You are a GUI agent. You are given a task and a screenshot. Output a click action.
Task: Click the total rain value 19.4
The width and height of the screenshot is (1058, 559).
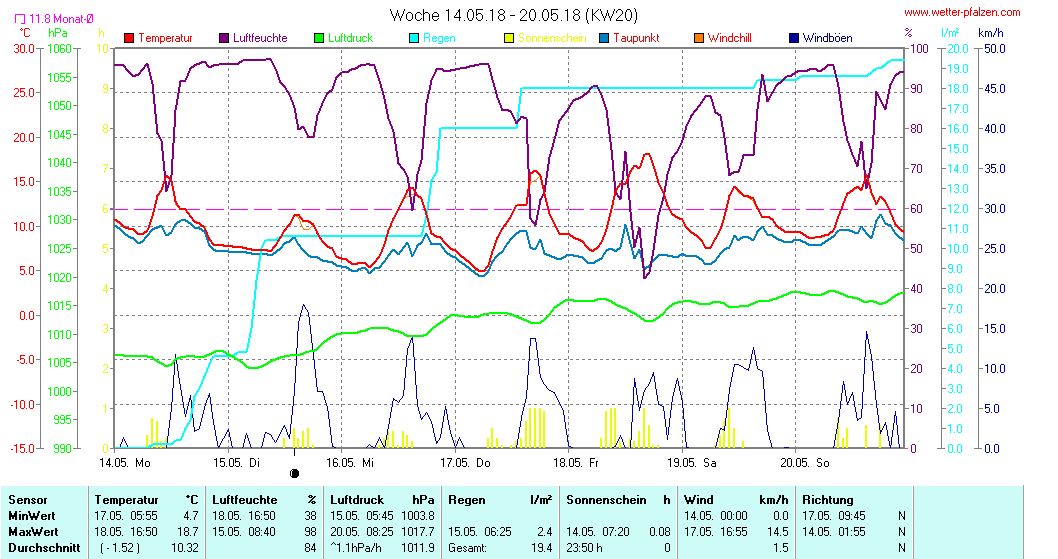pos(542,548)
